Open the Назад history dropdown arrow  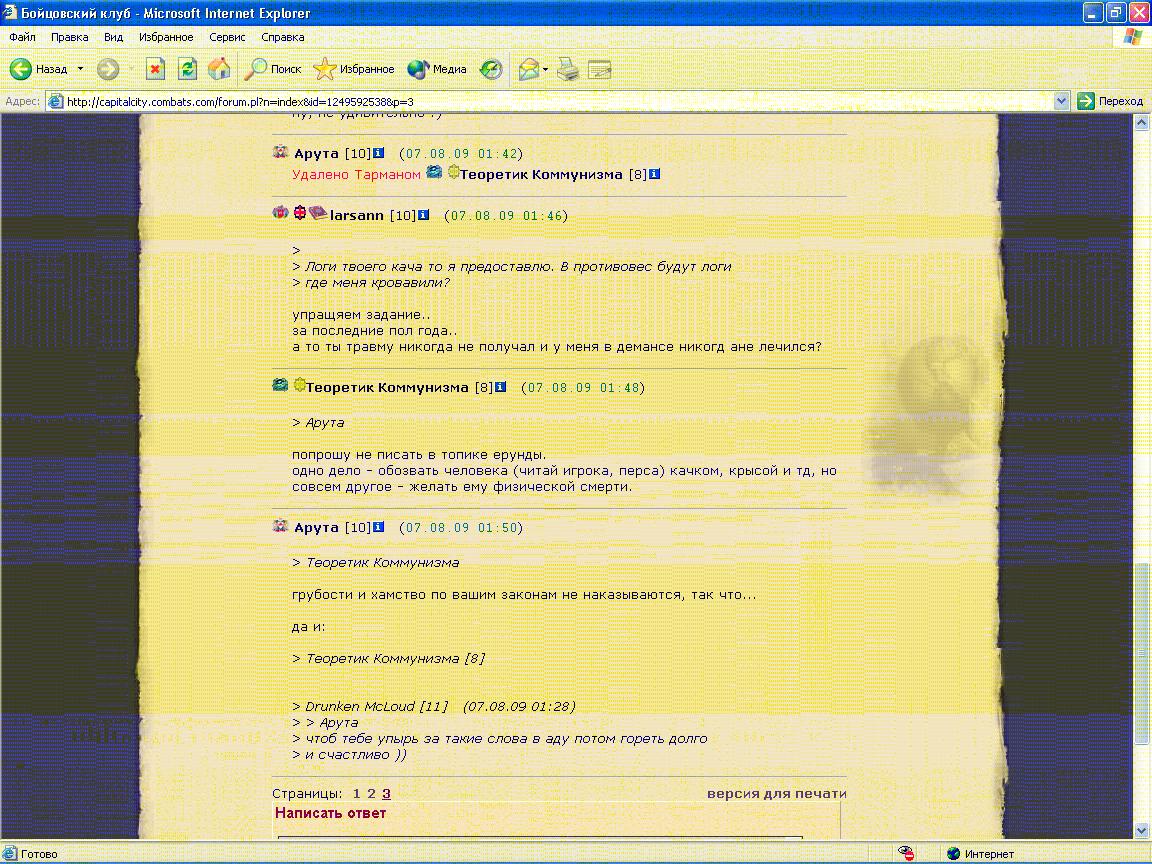pos(80,69)
